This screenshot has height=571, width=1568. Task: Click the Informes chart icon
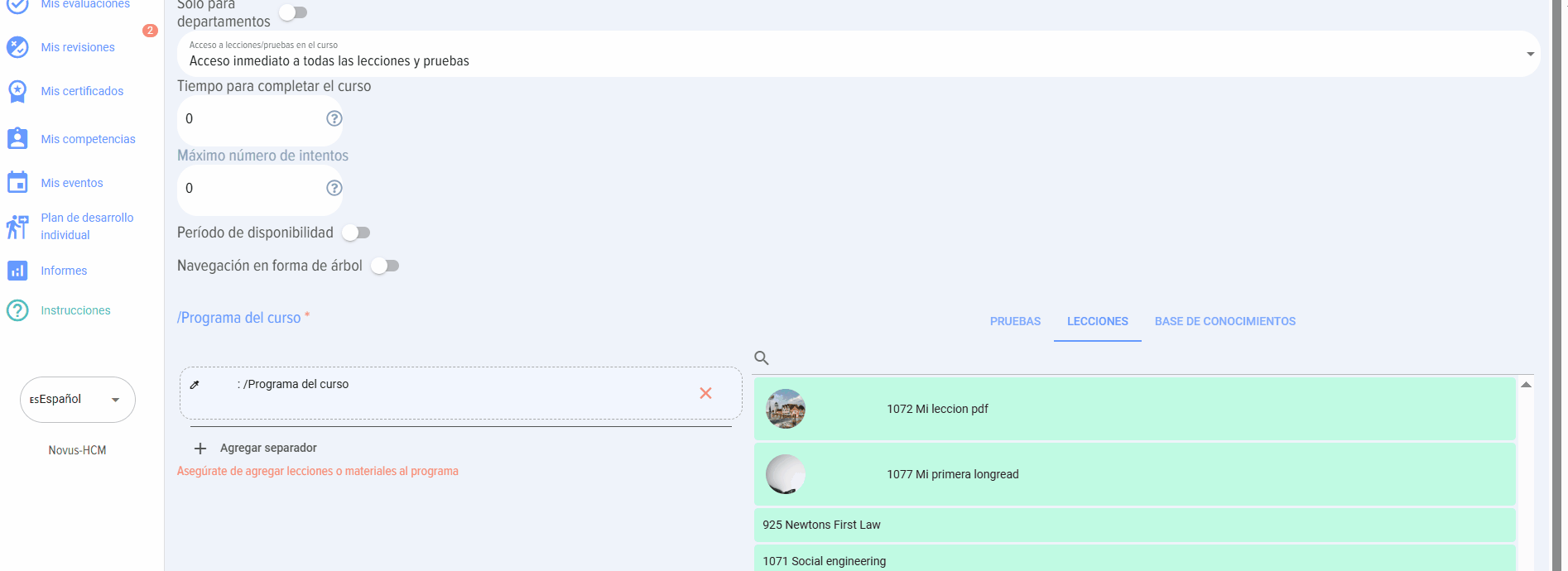click(x=17, y=271)
